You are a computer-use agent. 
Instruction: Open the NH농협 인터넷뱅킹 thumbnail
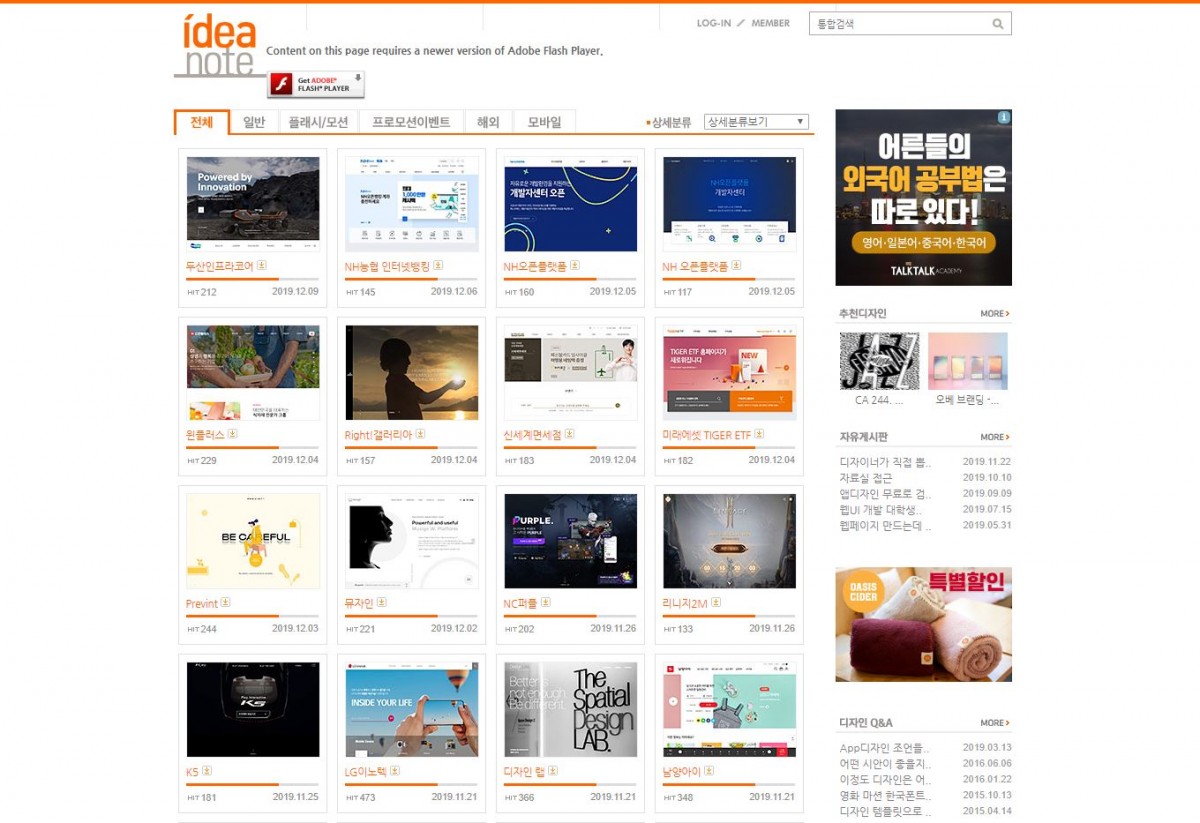412,204
